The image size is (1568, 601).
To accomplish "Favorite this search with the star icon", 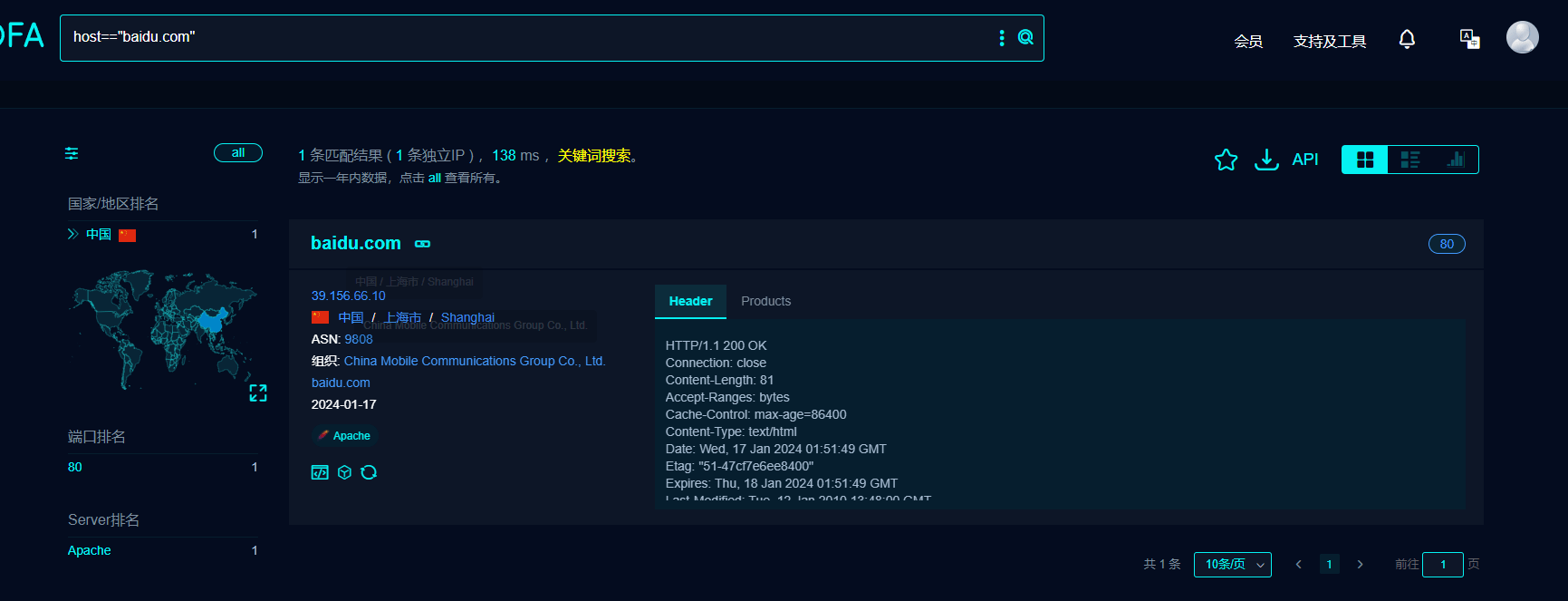I will click(1226, 160).
